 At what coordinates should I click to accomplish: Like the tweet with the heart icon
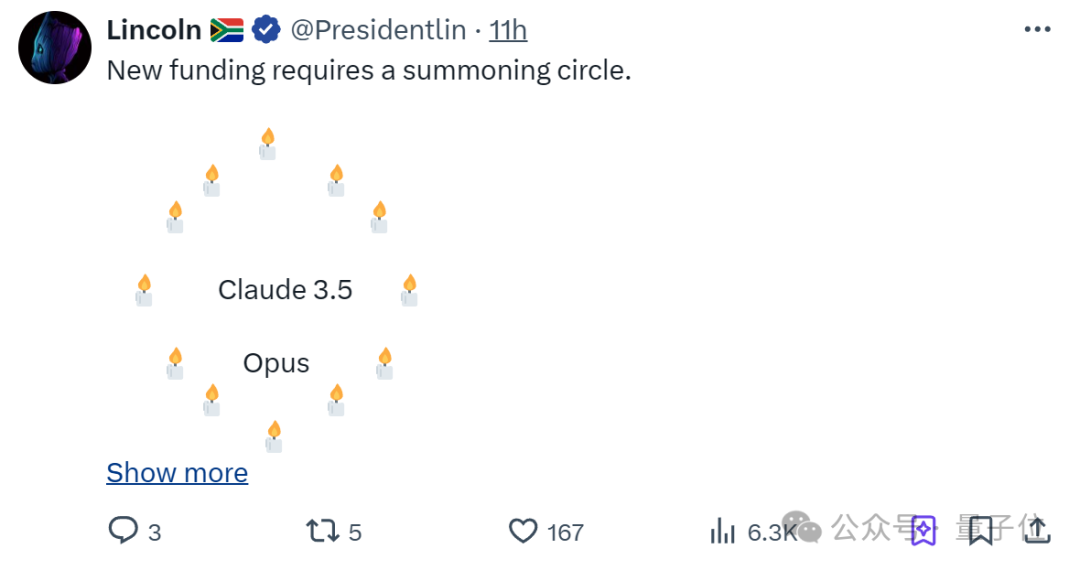click(523, 531)
